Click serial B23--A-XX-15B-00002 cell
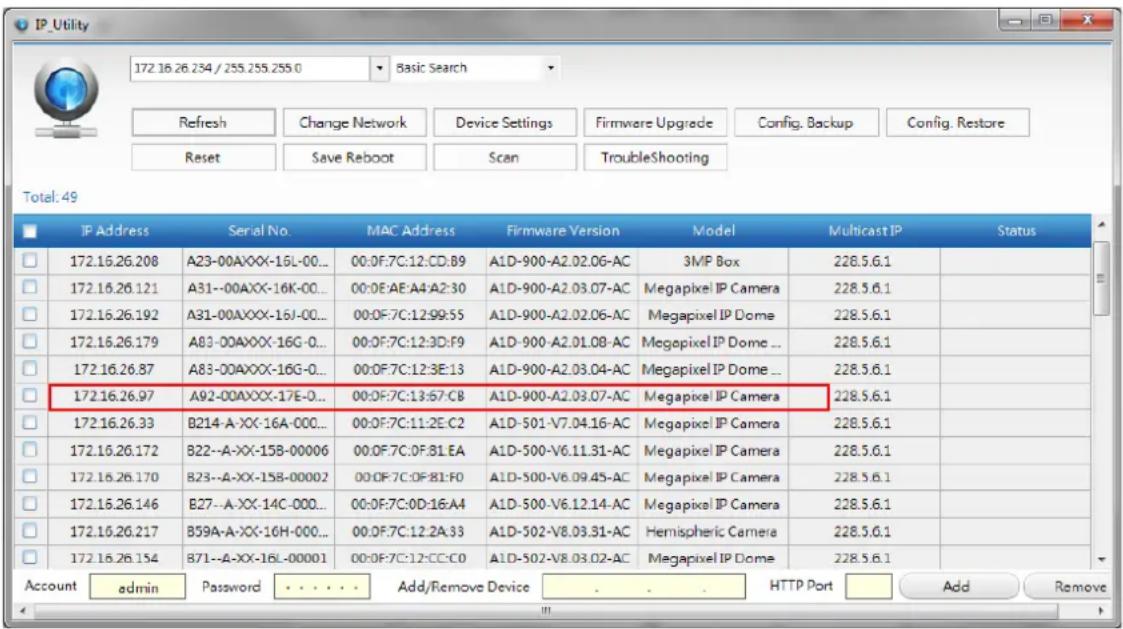The width and height of the screenshot is (1123, 629). [258, 477]
